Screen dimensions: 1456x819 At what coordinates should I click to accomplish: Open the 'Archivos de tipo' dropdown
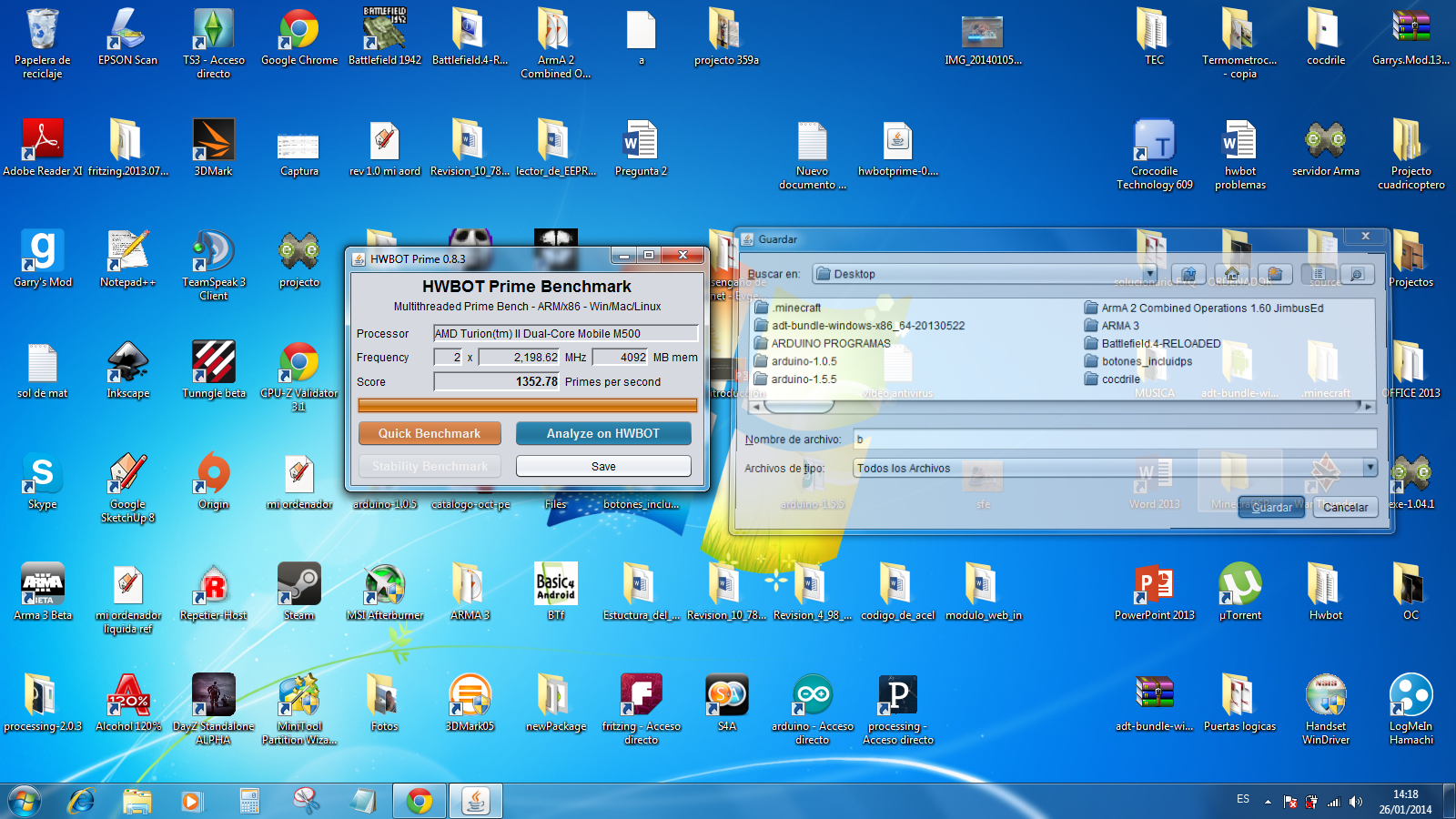(x=1369, y=468)
